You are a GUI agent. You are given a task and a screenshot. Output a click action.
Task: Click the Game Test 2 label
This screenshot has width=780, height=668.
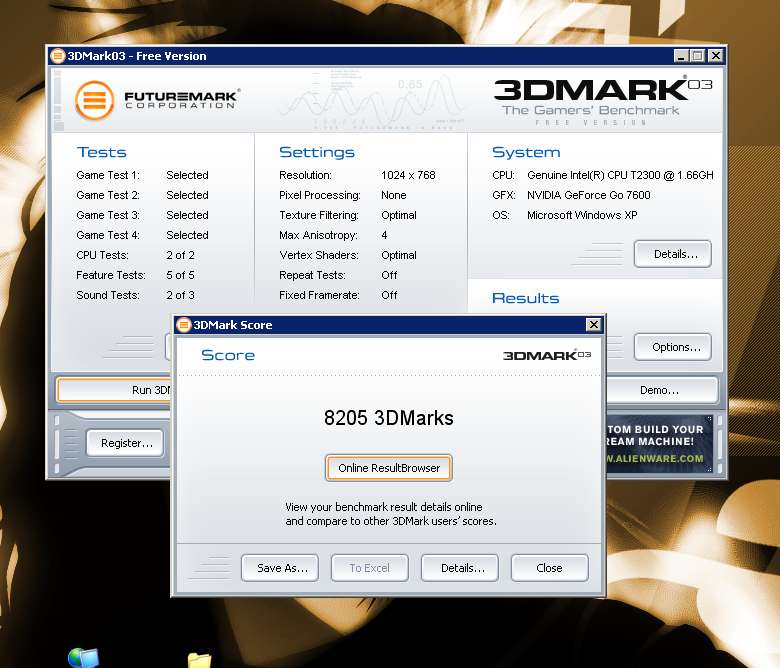click(108, 195)
